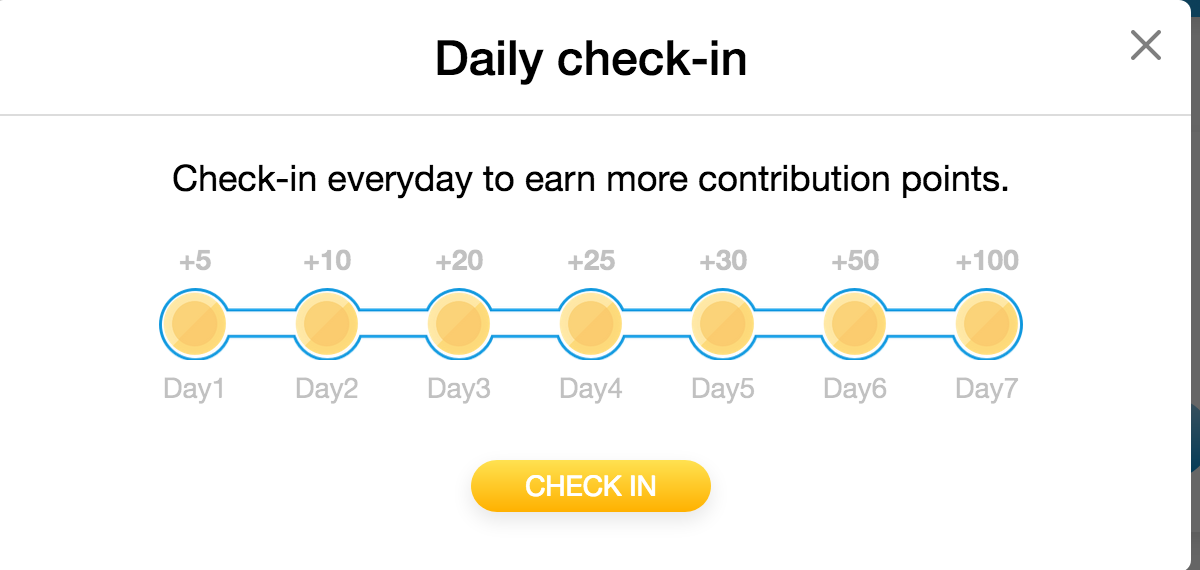Click the Day4 text label
The image size is (1200, 570).
(590, 388)
